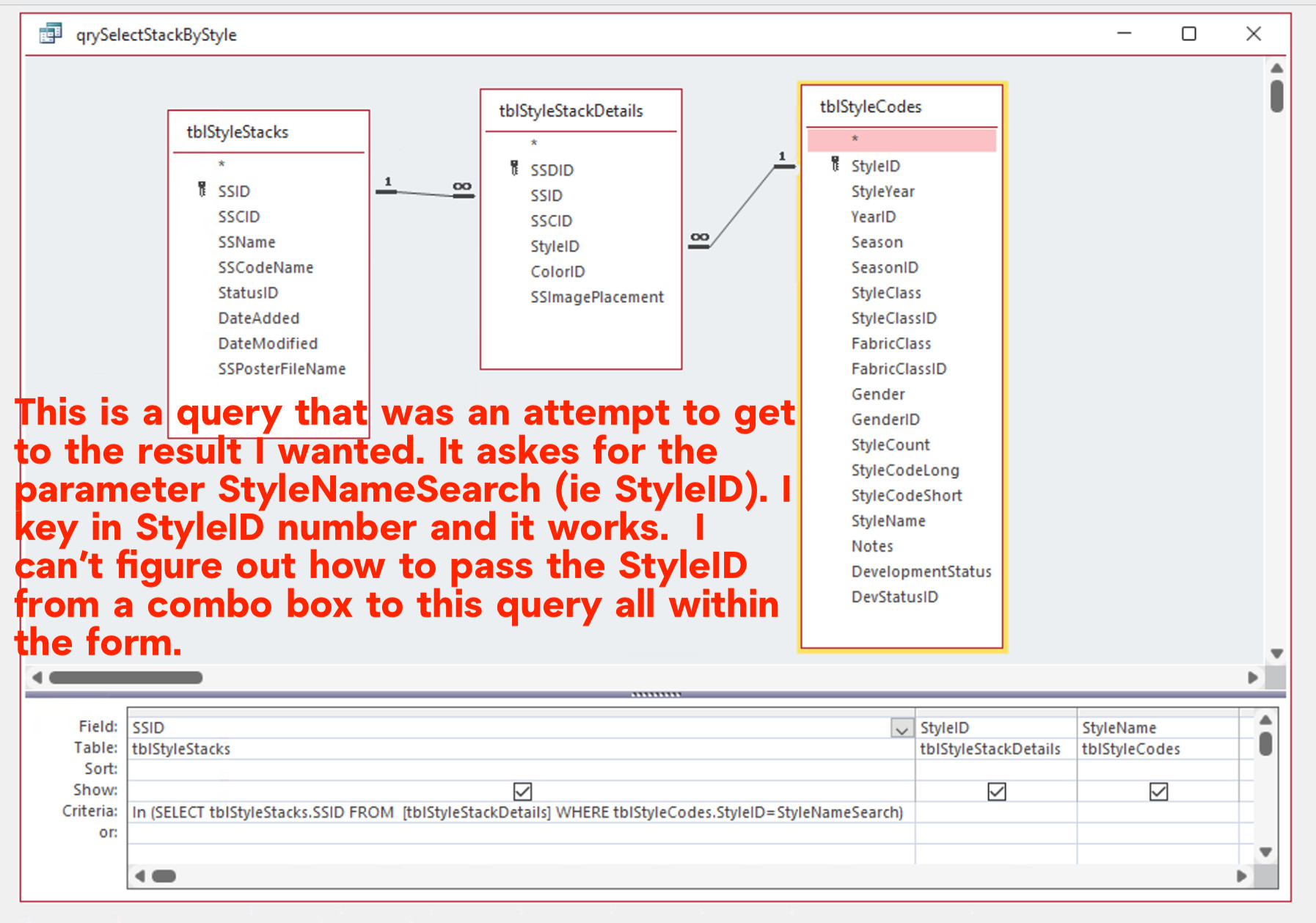
Task: Toggle Show checkbox for StyleName column
Action: coord(1158,791)
